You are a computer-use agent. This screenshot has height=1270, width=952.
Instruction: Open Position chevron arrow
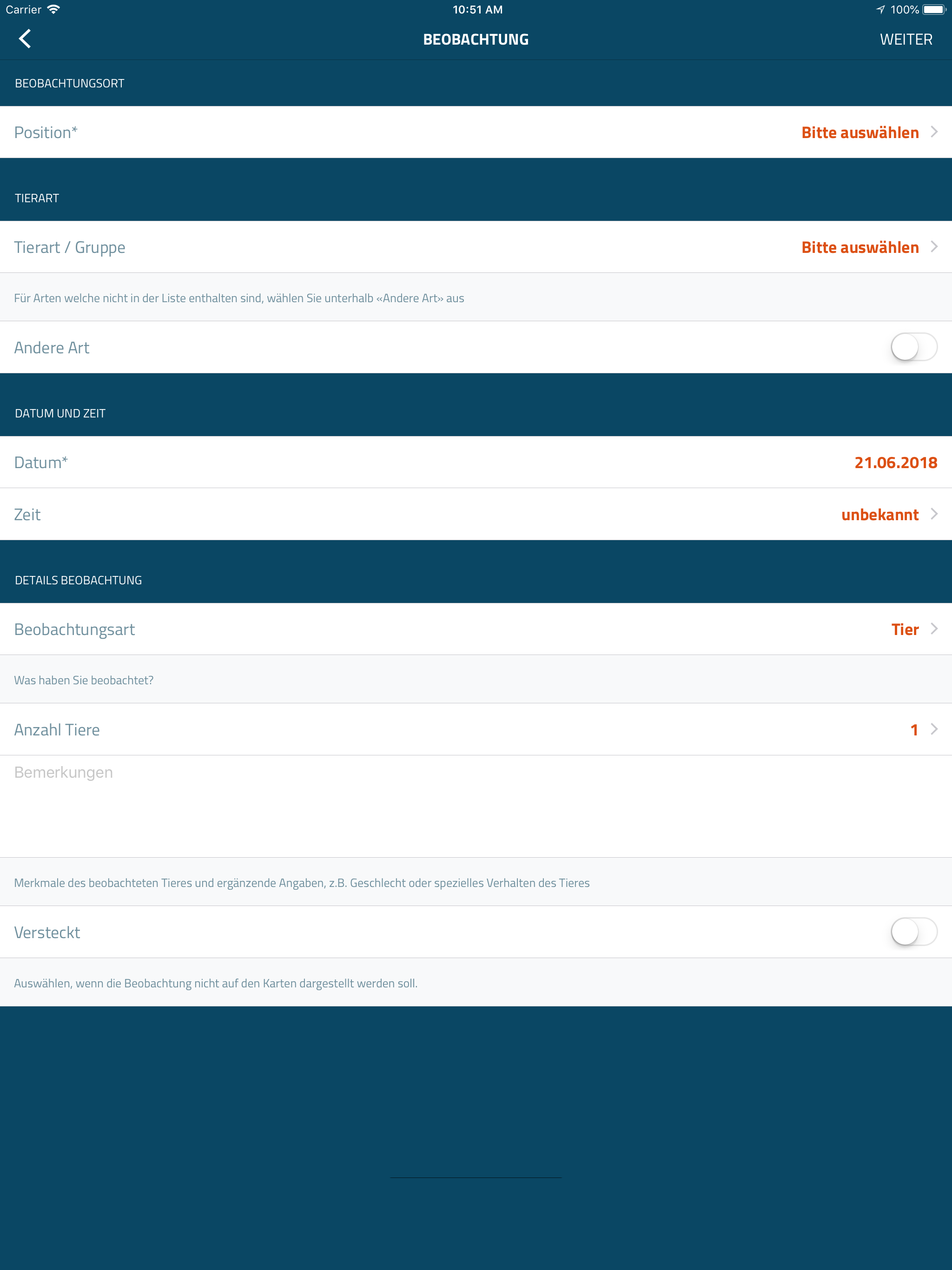(x=934, y=132)
